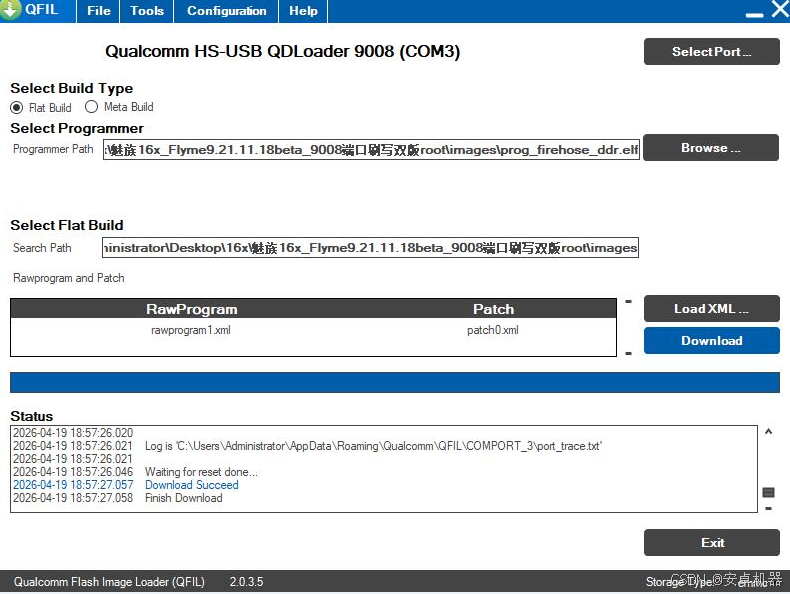Click the minus icon below status scrollbar
The image size is (790, 594).
(x=768, y=508)
